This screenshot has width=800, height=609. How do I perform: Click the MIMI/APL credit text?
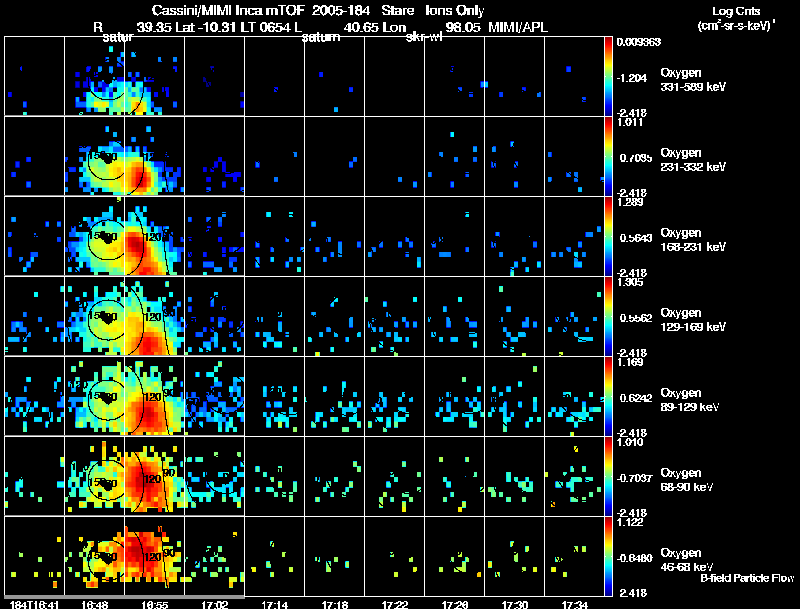click(518, 27)
